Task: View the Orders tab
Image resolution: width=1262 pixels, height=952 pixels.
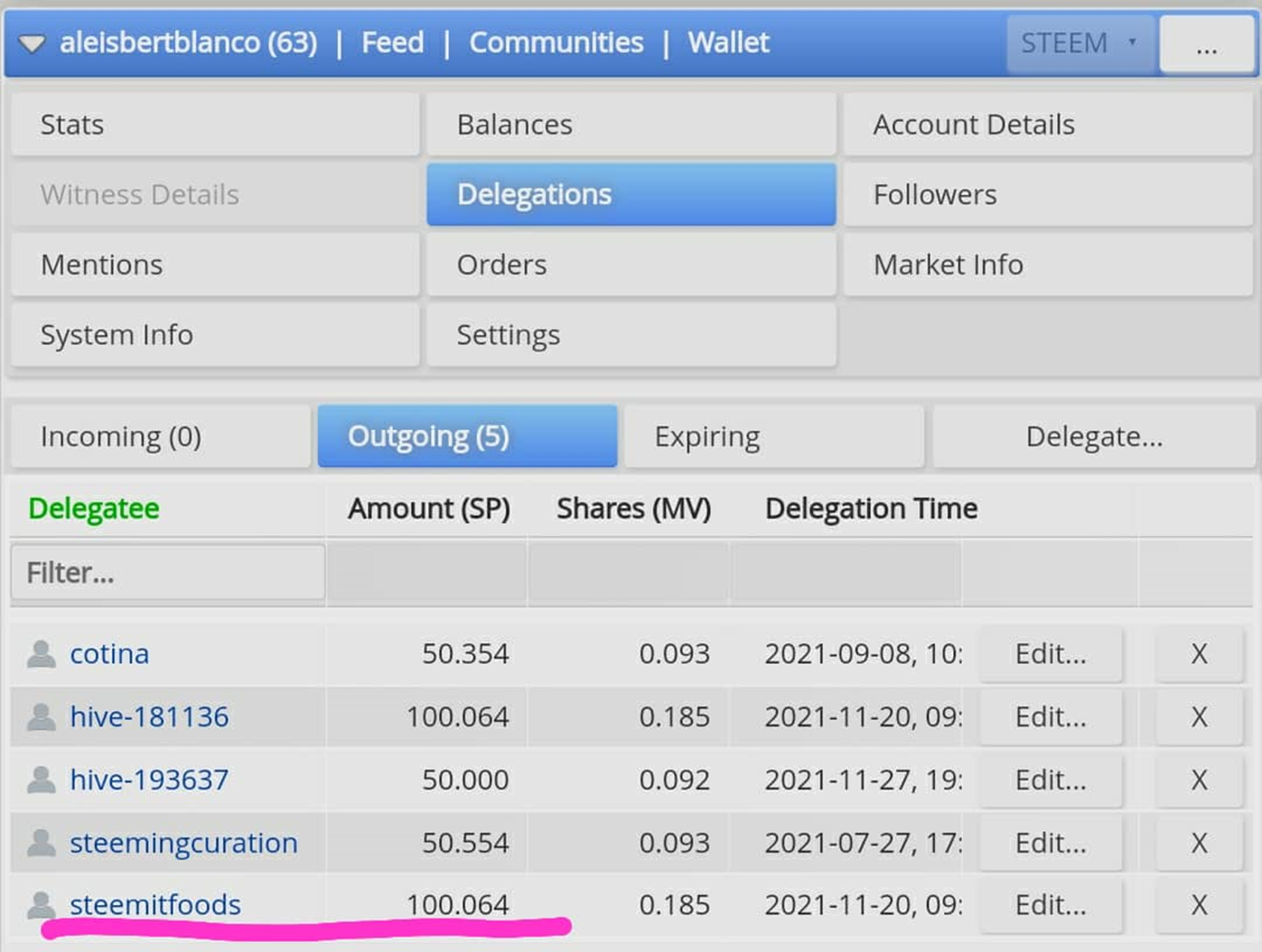Action: pos(631,265)
